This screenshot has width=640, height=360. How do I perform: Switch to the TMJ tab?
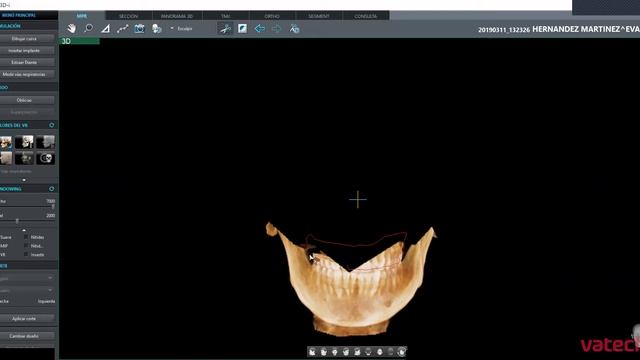[226, 16]
